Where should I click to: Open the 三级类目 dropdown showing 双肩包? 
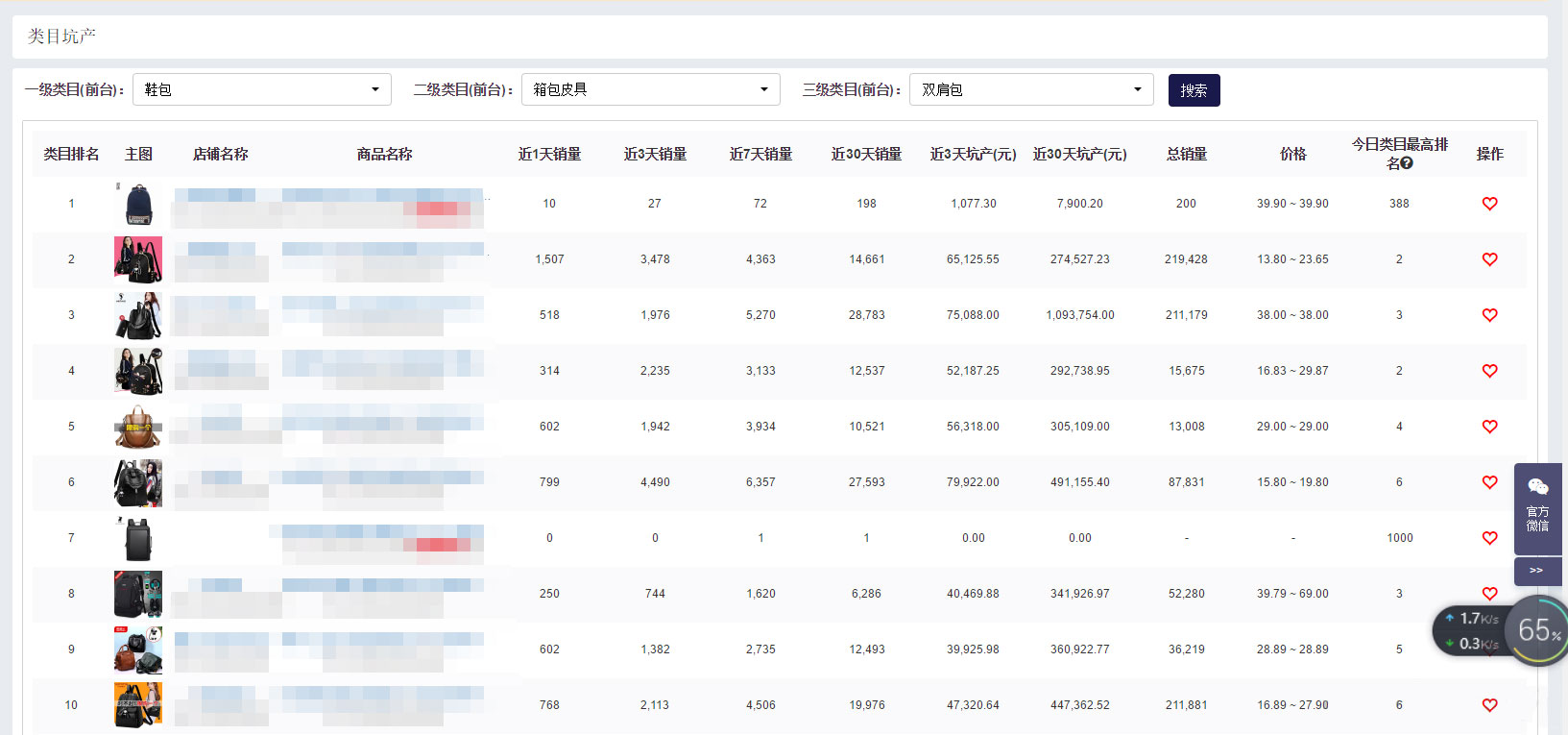pos(1030,89)
